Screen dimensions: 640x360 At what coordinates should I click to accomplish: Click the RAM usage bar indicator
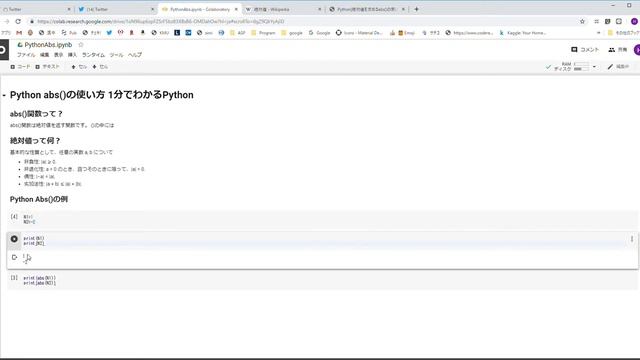point(581,64)
